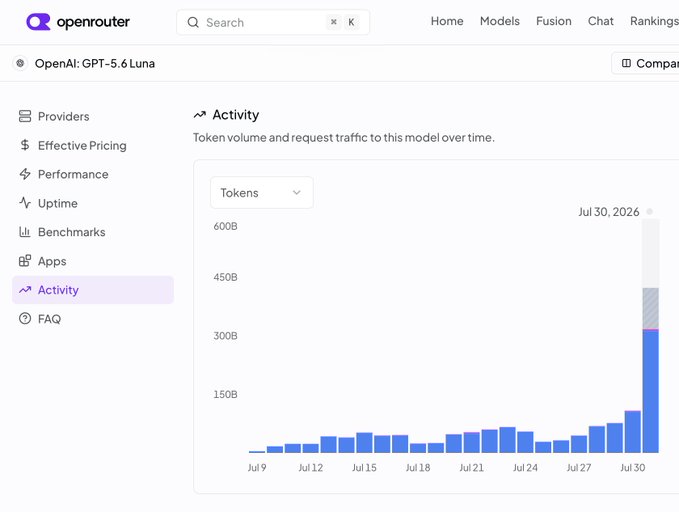Click the Effective Pricing dollar icon
Viewport: 679px width, 512px height.
25,145
